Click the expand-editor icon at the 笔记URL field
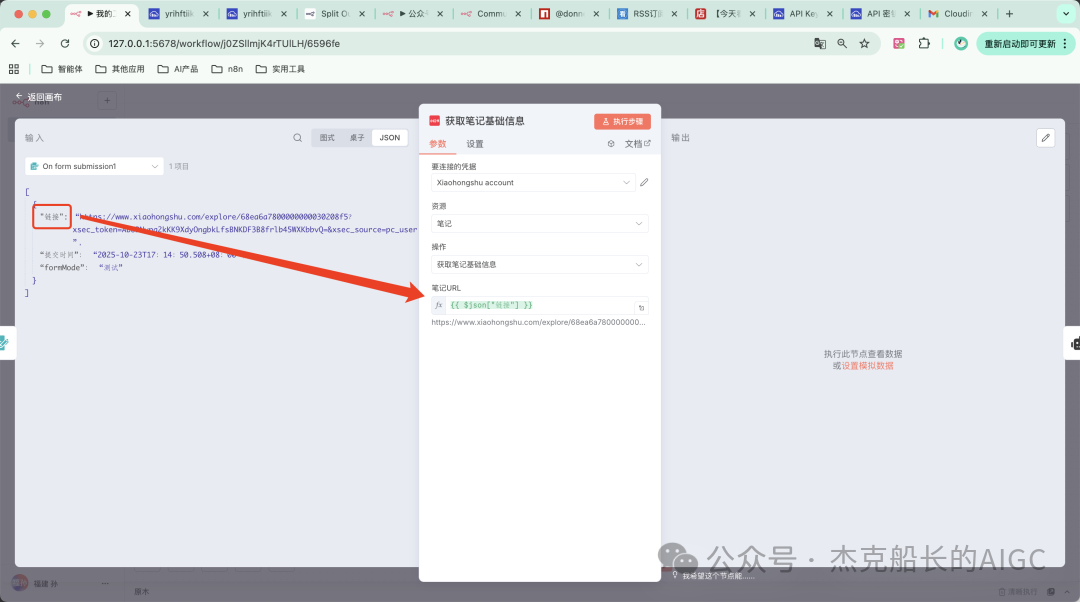Screen dimensions: 1080x602 click(641, 307)
